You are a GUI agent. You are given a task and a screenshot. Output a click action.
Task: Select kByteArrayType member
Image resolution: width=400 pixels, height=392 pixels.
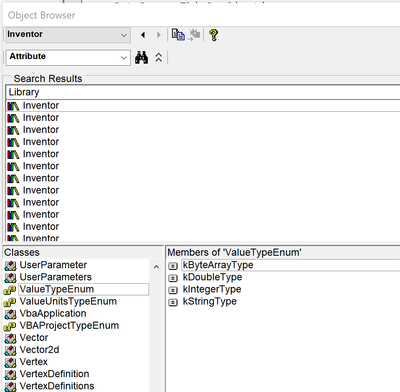point(218,265)
